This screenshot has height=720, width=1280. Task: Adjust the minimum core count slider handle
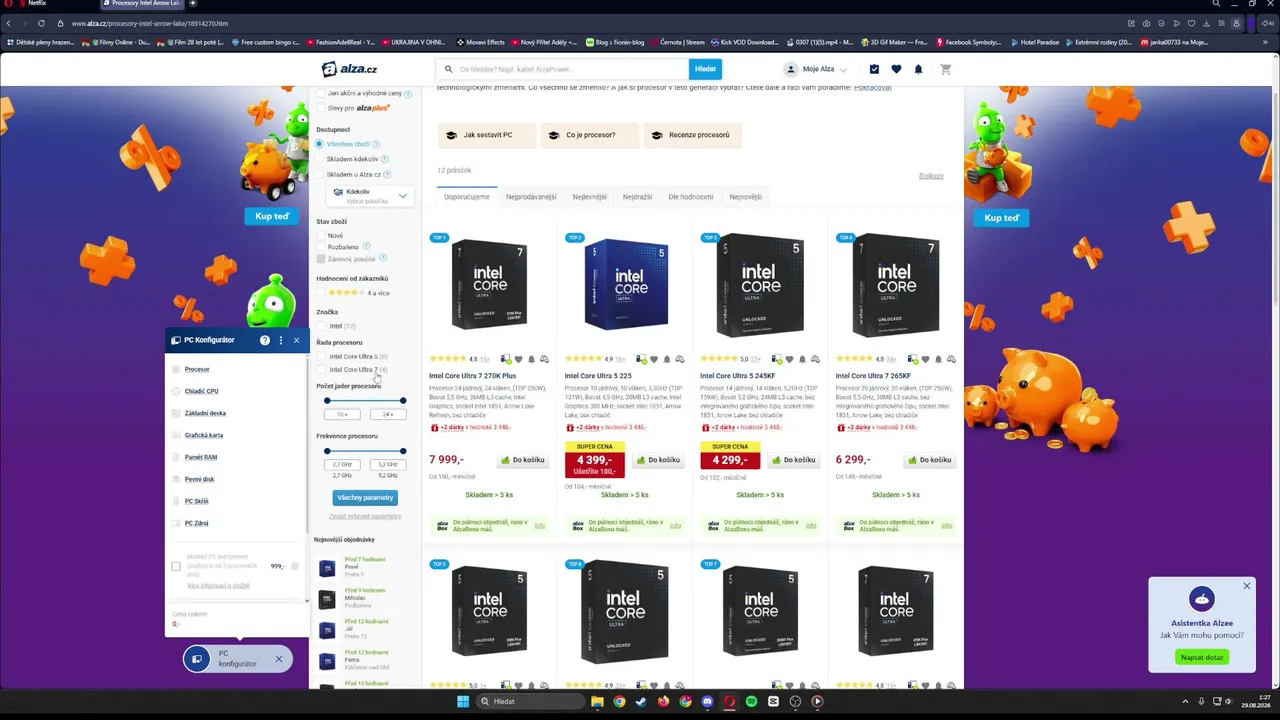point(327,401)
